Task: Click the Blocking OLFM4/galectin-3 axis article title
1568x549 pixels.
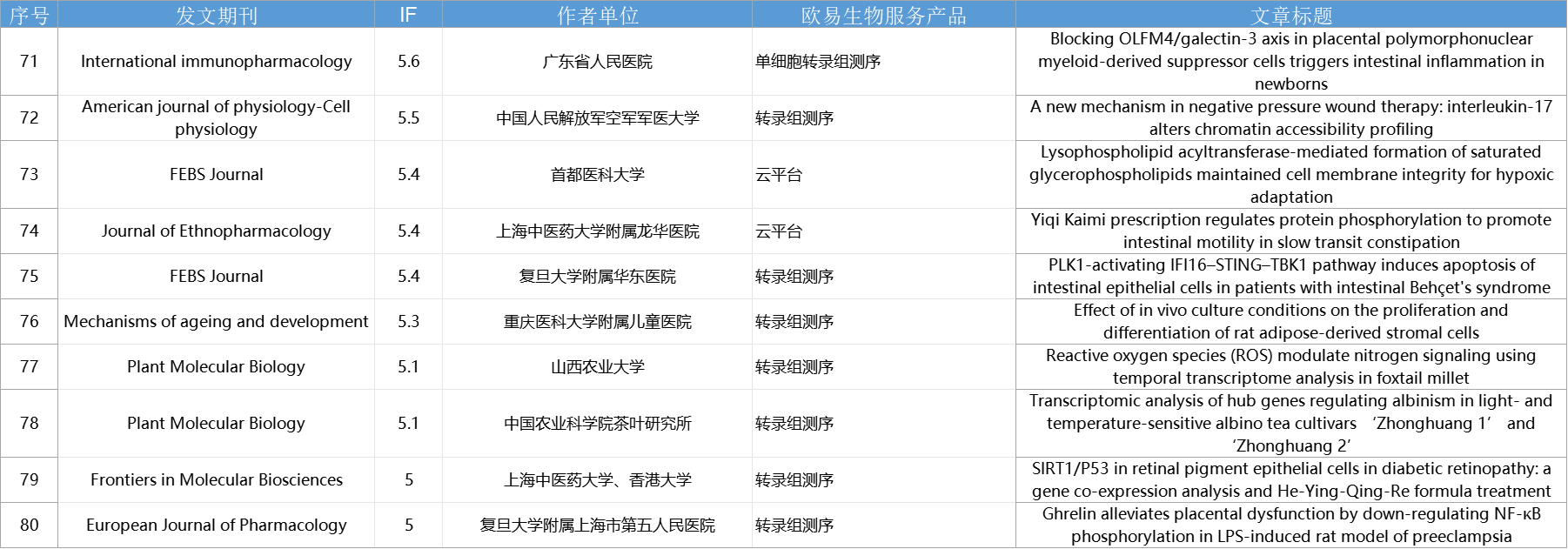Action: tap(1291, 62)
